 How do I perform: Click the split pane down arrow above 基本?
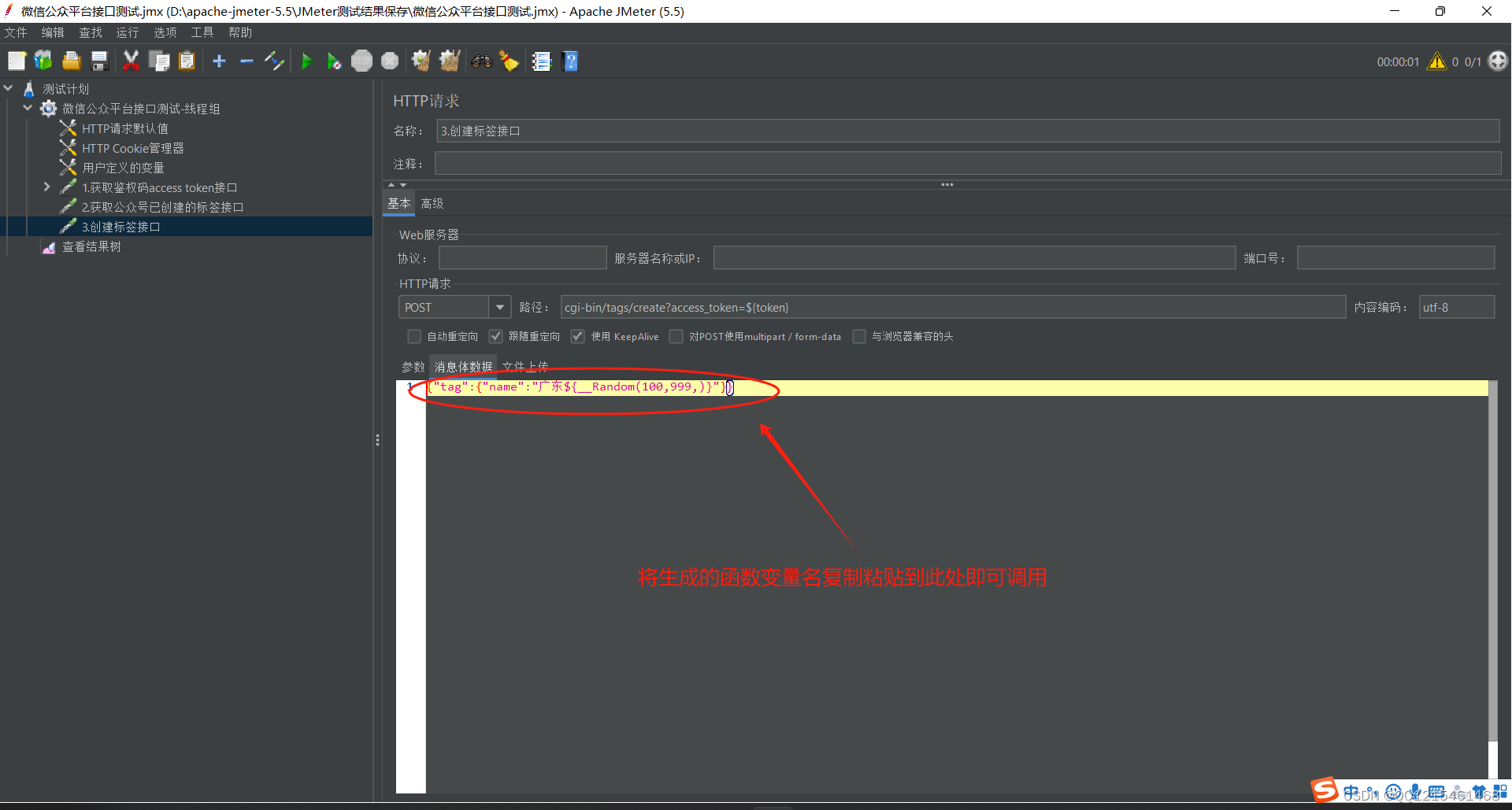click(403, 185)
